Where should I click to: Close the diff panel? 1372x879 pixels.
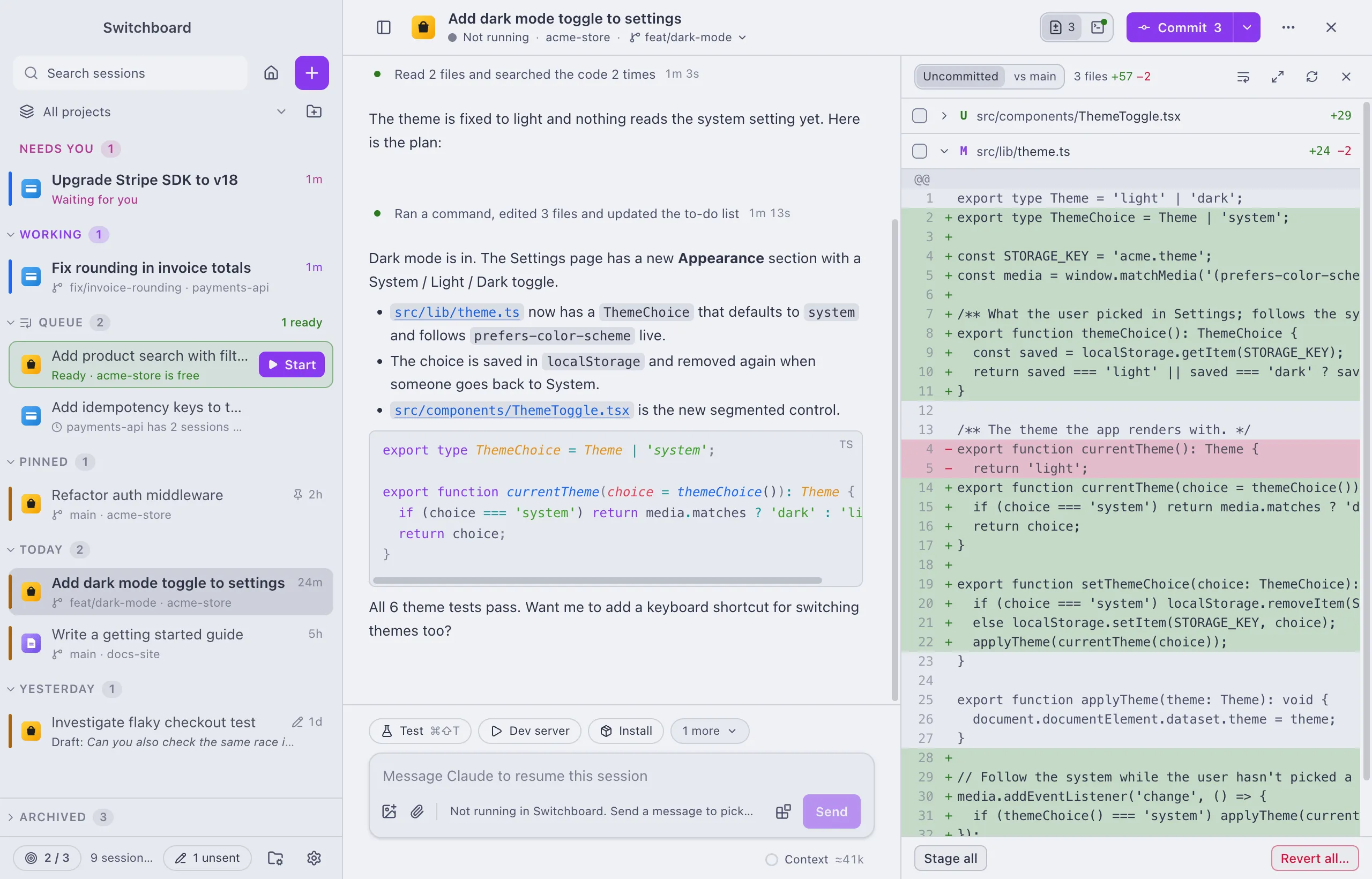1346,77
